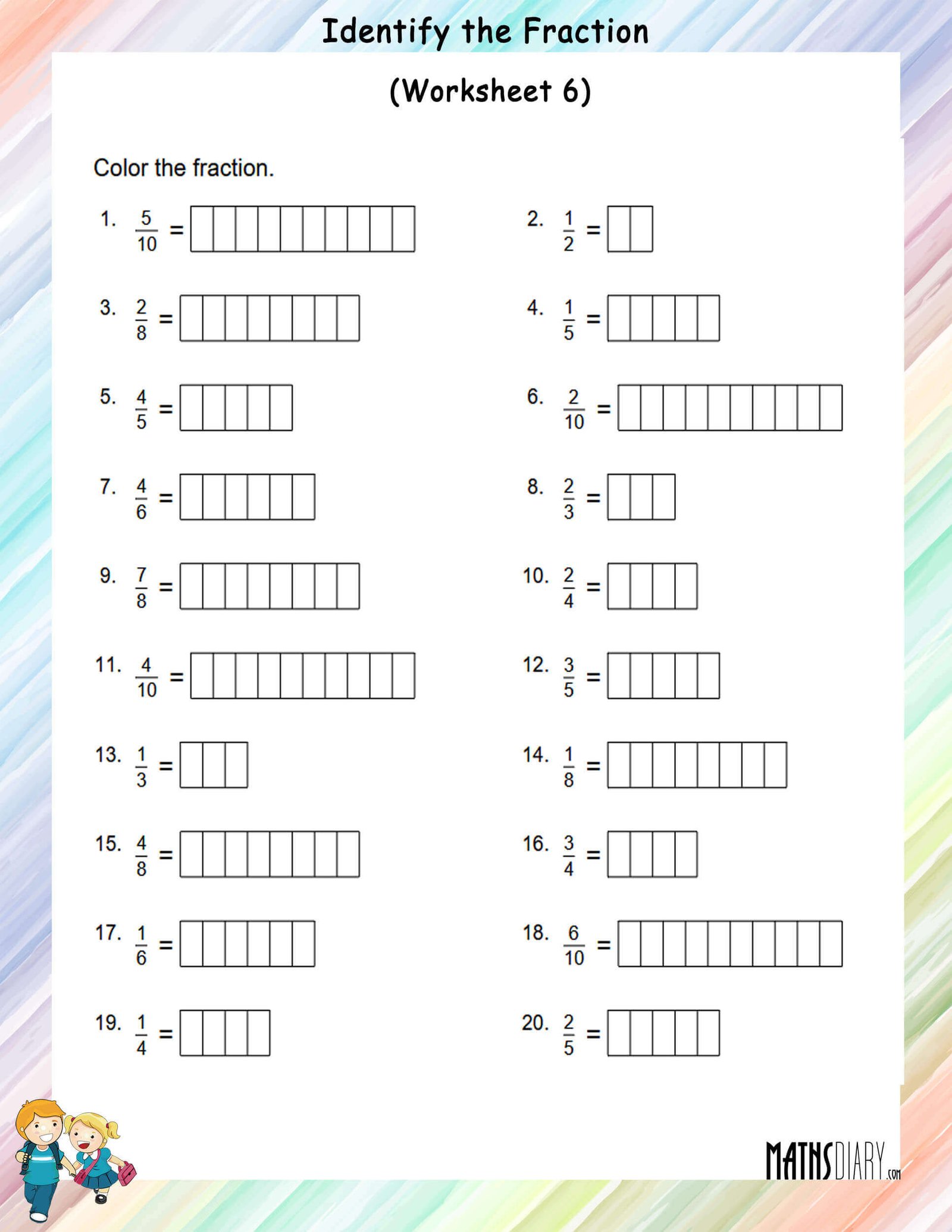
Task: Click the 1/5 fraction in question 4
Action: 569,320
